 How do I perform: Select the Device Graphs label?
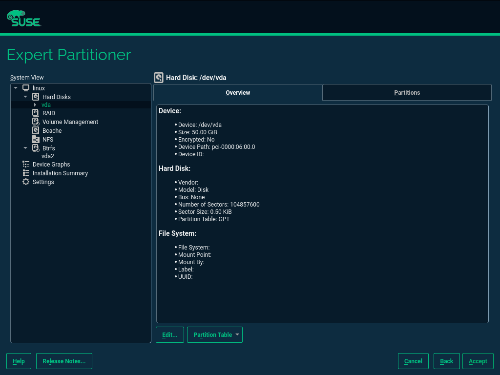[51, 164]
